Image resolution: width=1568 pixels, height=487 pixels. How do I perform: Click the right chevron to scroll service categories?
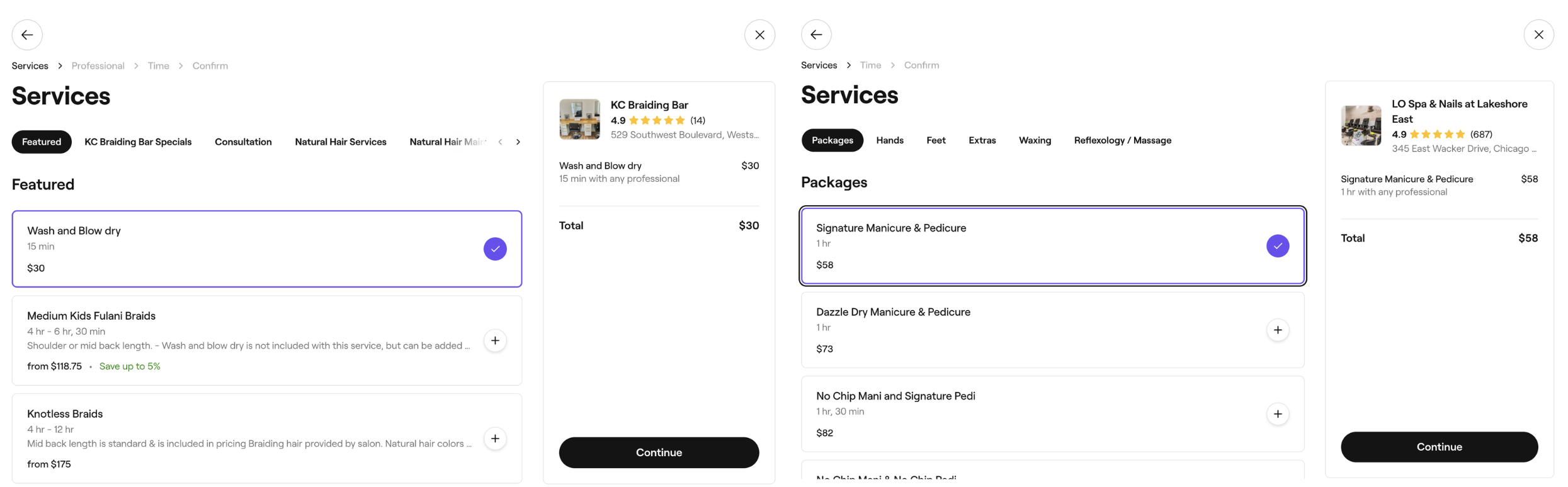tap(518, 142)
